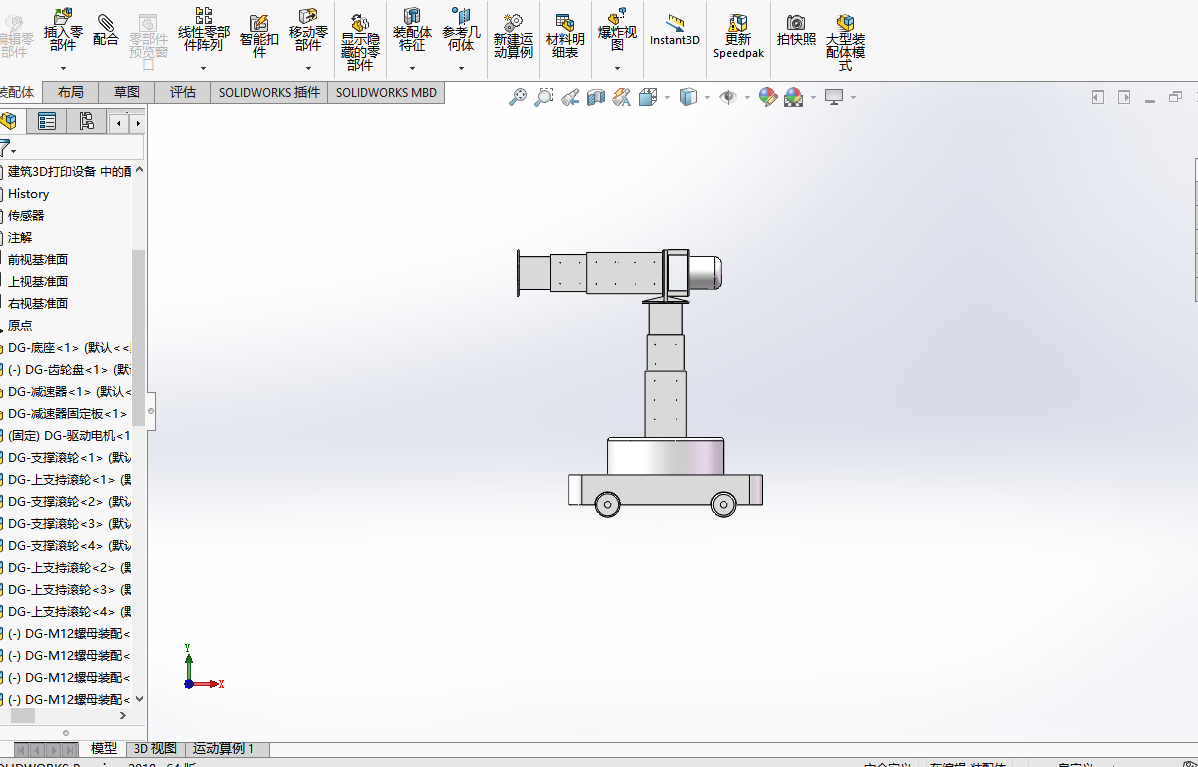Screen dimensions: 1198x767
Task: Open Apply Scene dropdown arrow
Action: click(813, 98)
